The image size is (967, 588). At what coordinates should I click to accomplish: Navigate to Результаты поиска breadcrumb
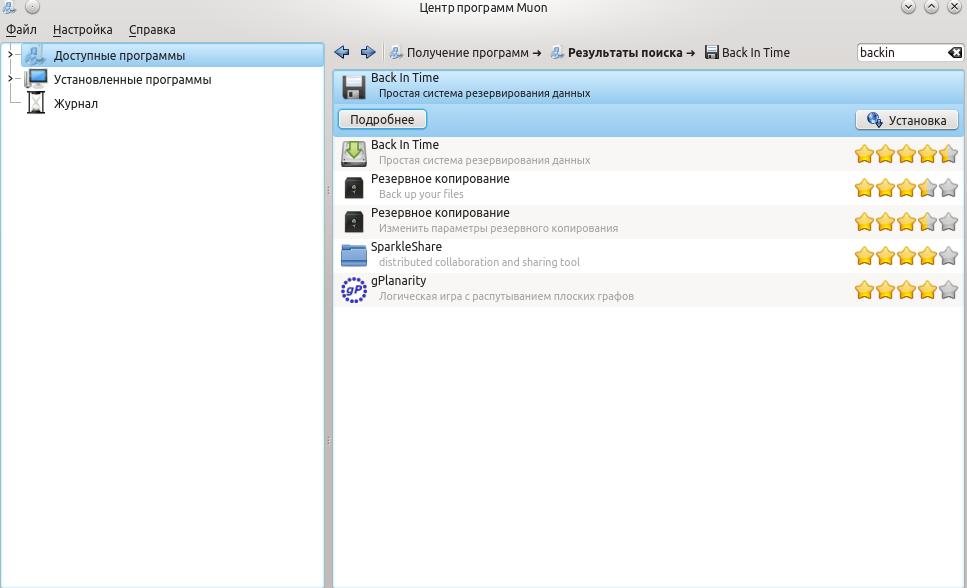(623, 52)
